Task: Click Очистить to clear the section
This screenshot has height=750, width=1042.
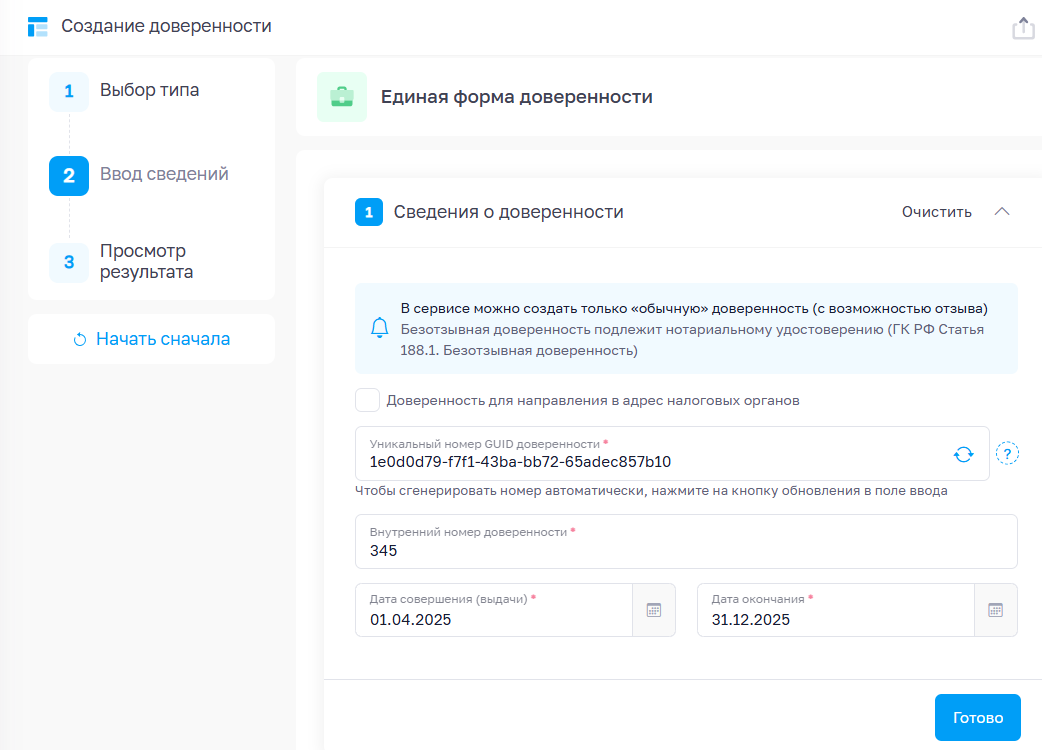Action: (936, 212)
